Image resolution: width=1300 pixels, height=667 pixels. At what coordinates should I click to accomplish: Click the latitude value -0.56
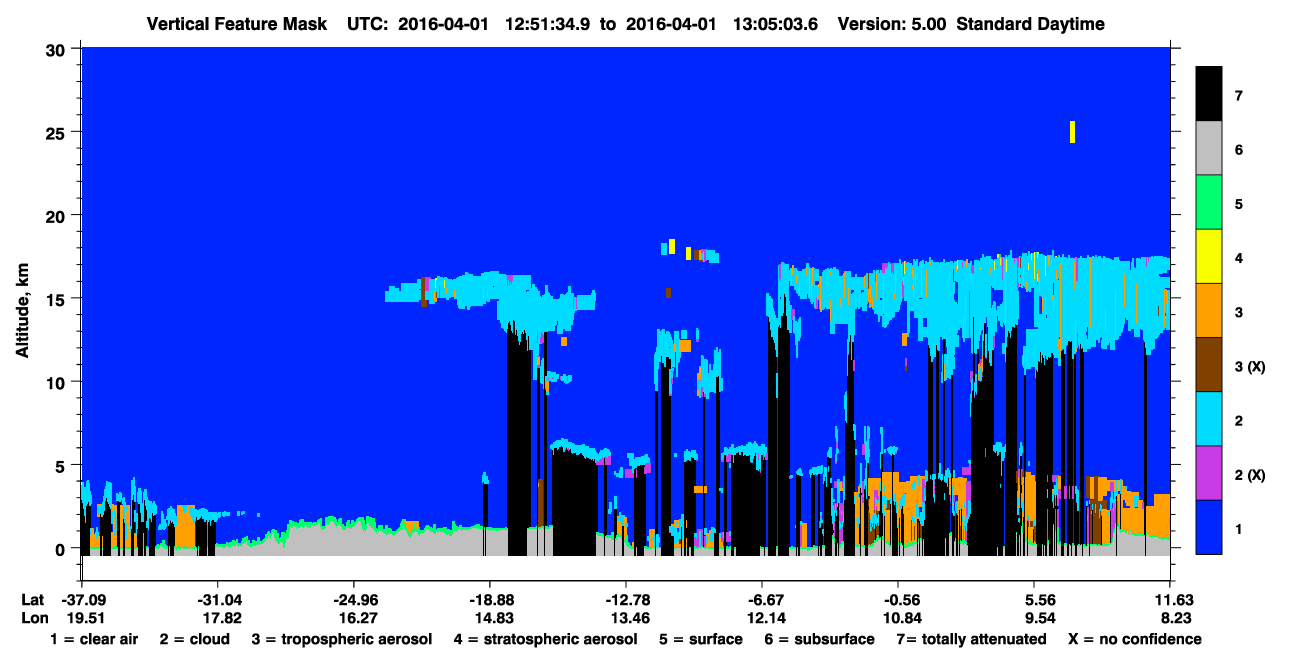click(898, 599)
